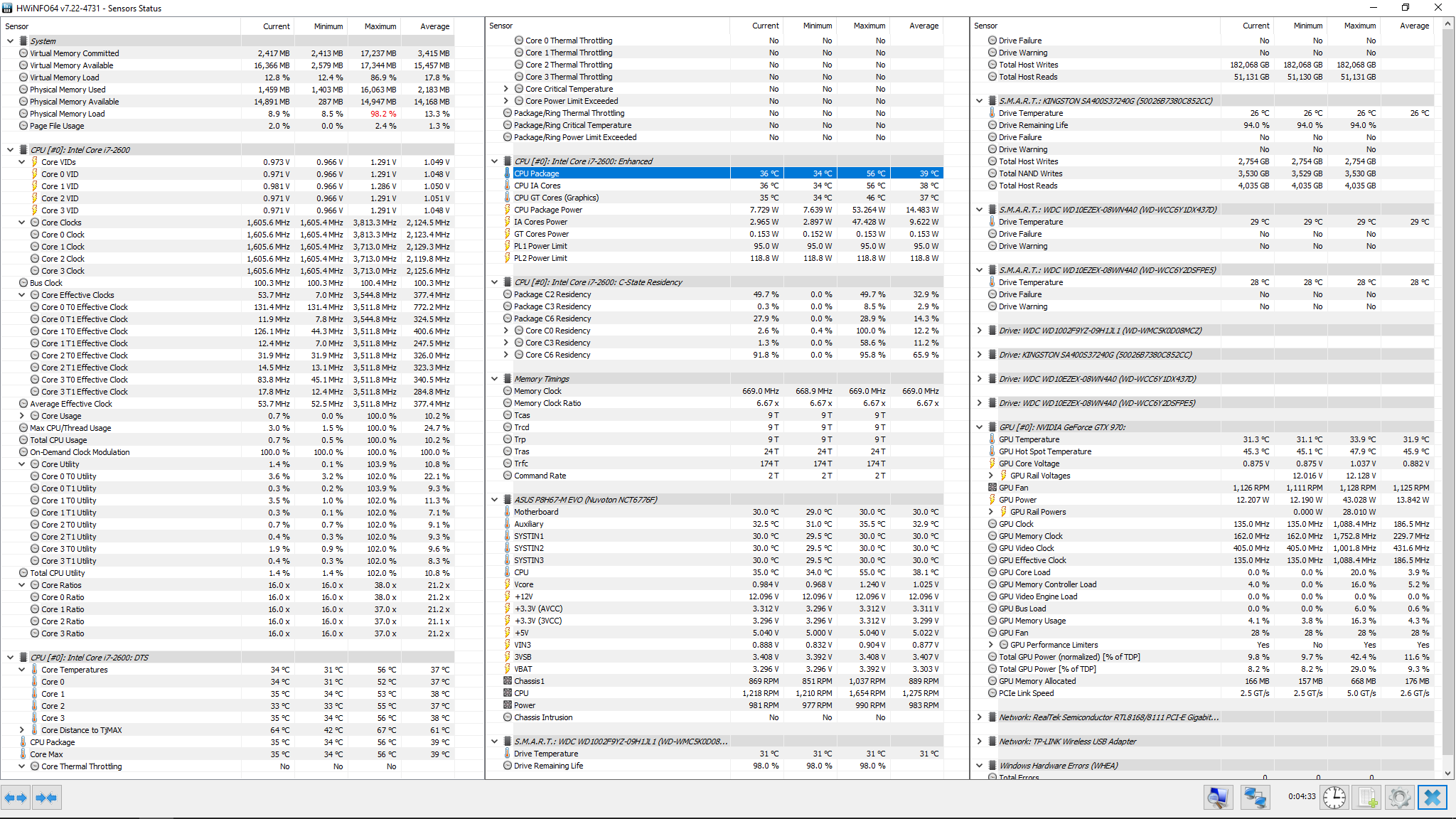Select the Memory Clock Ratio row
1456x819 pixels.
coord(723,403)
